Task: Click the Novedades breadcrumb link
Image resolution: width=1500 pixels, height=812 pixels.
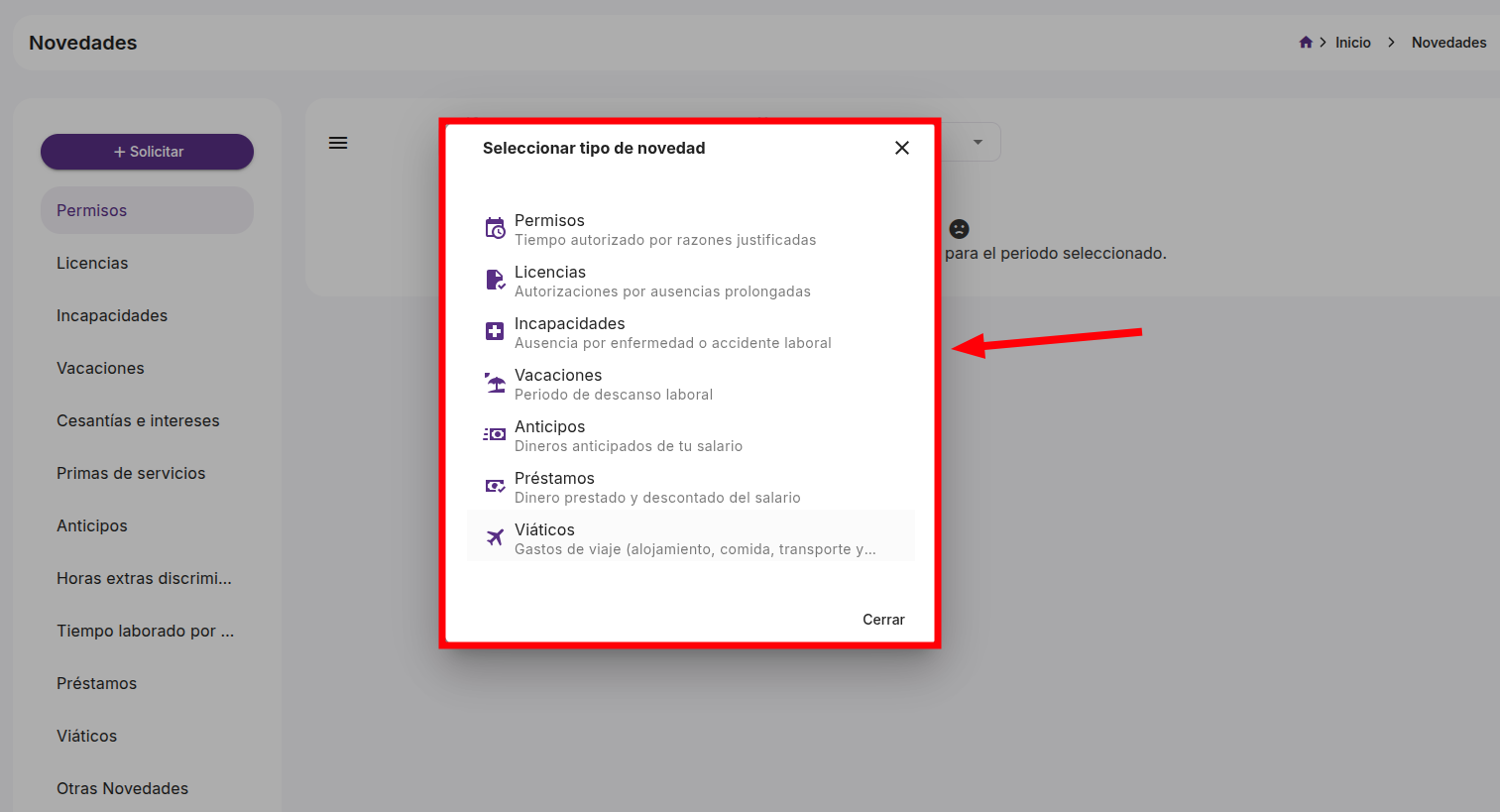Action: (1448, 43)
